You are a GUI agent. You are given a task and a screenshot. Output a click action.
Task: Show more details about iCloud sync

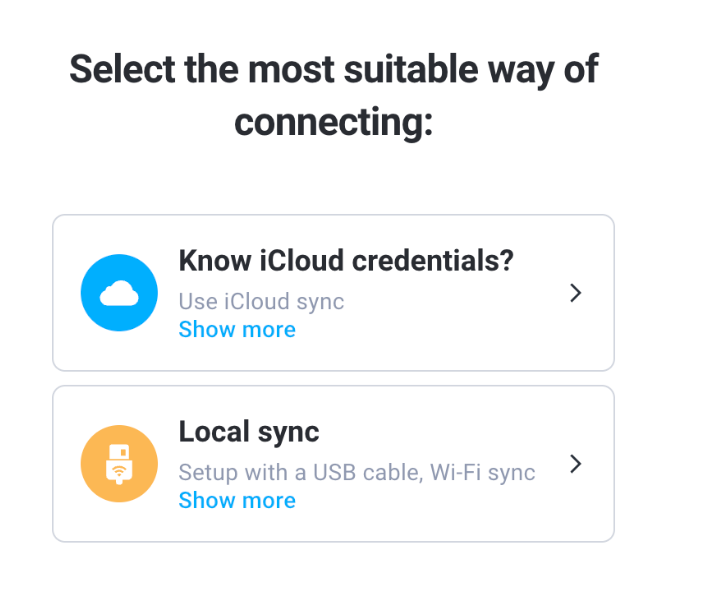click(x=237, y=330)
